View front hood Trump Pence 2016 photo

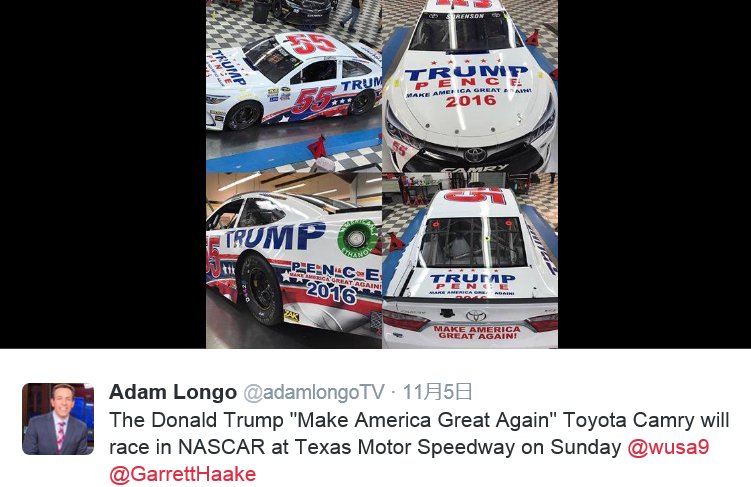tap(470, 86)
